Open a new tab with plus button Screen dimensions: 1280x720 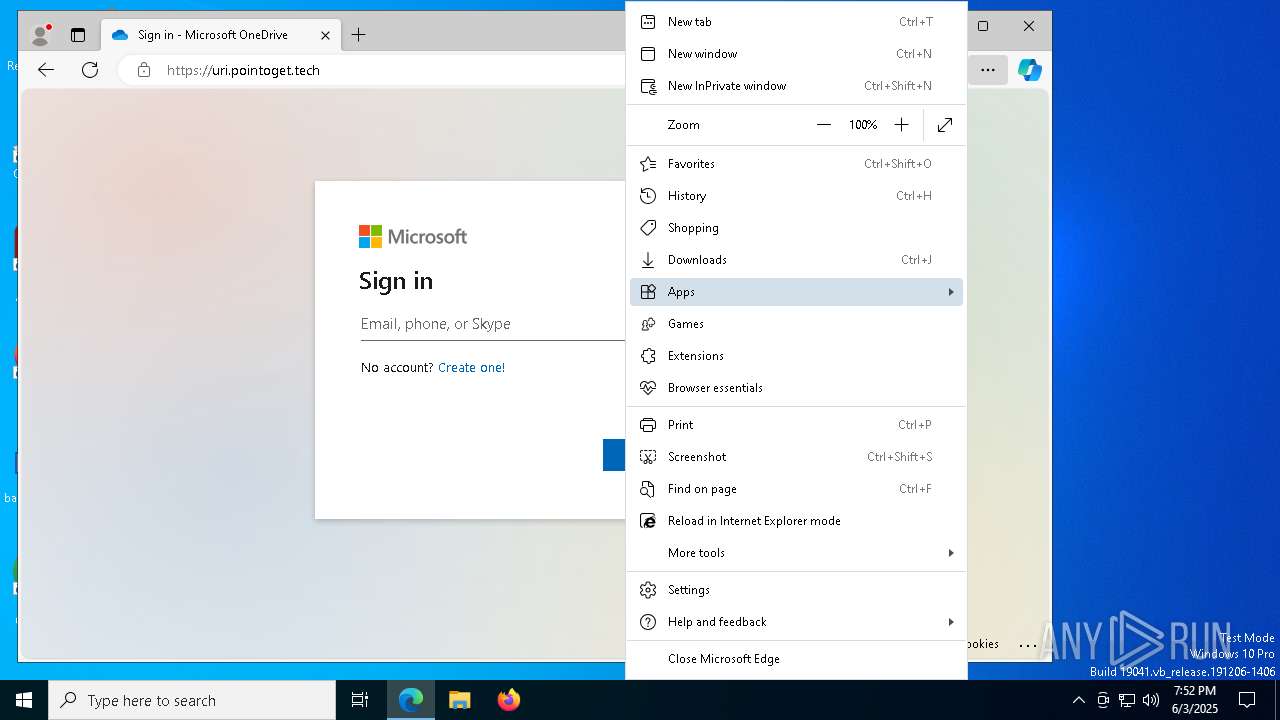click(x=358, y=35)
